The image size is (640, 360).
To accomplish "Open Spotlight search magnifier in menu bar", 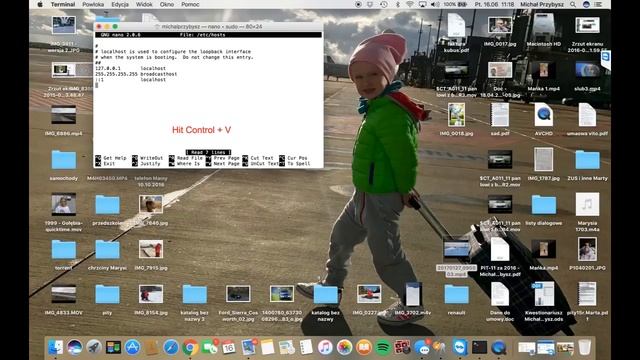I will 573,4.
